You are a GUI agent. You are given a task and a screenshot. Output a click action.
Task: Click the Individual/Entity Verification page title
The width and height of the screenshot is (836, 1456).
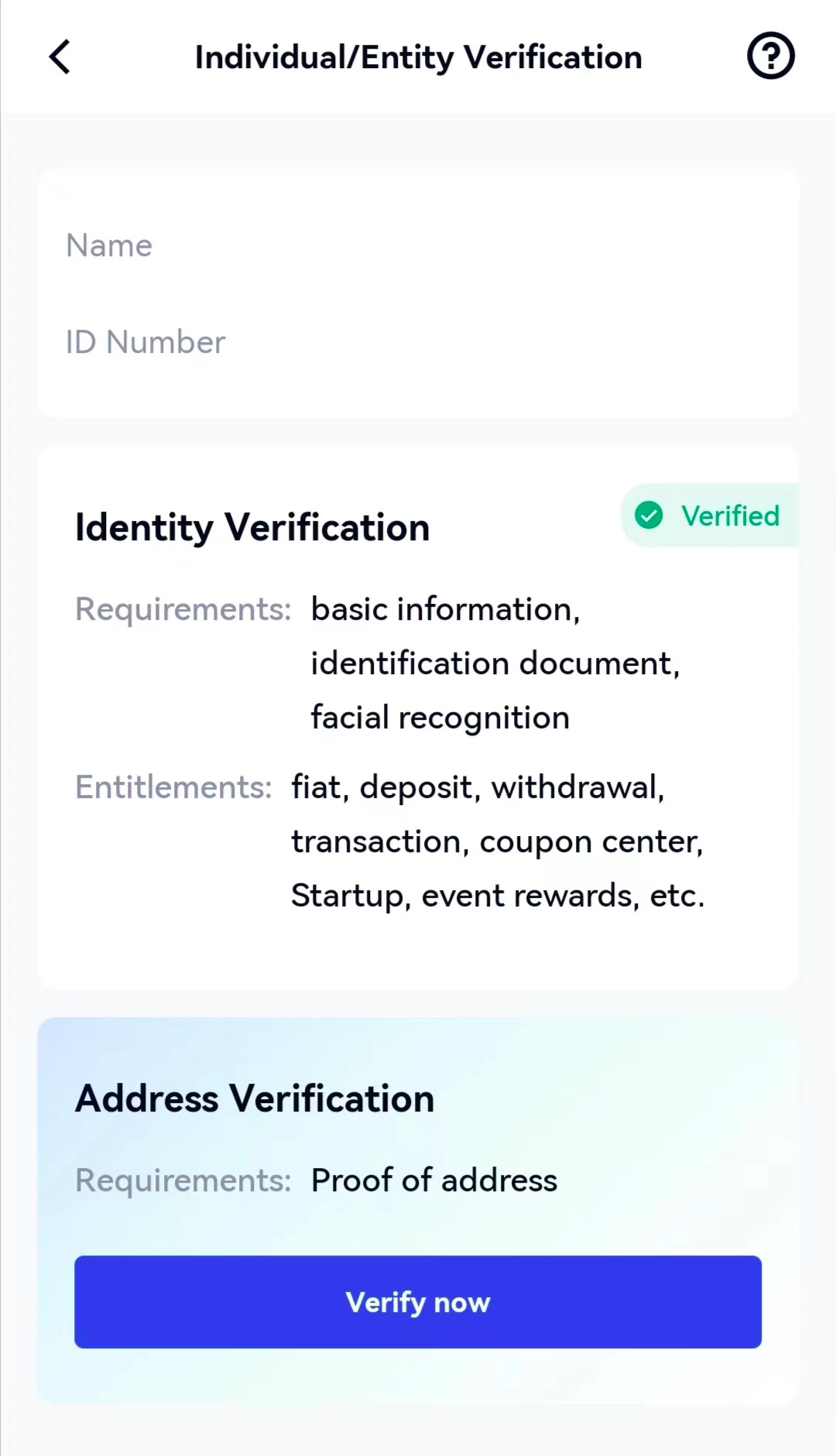[x=418, y=57]
